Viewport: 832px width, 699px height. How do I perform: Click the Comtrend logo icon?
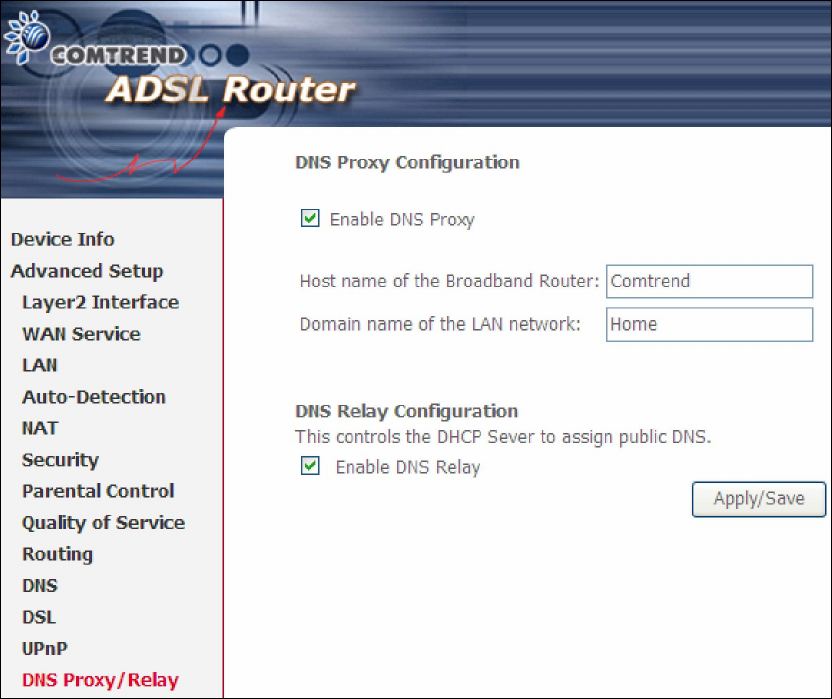point(27,37)
